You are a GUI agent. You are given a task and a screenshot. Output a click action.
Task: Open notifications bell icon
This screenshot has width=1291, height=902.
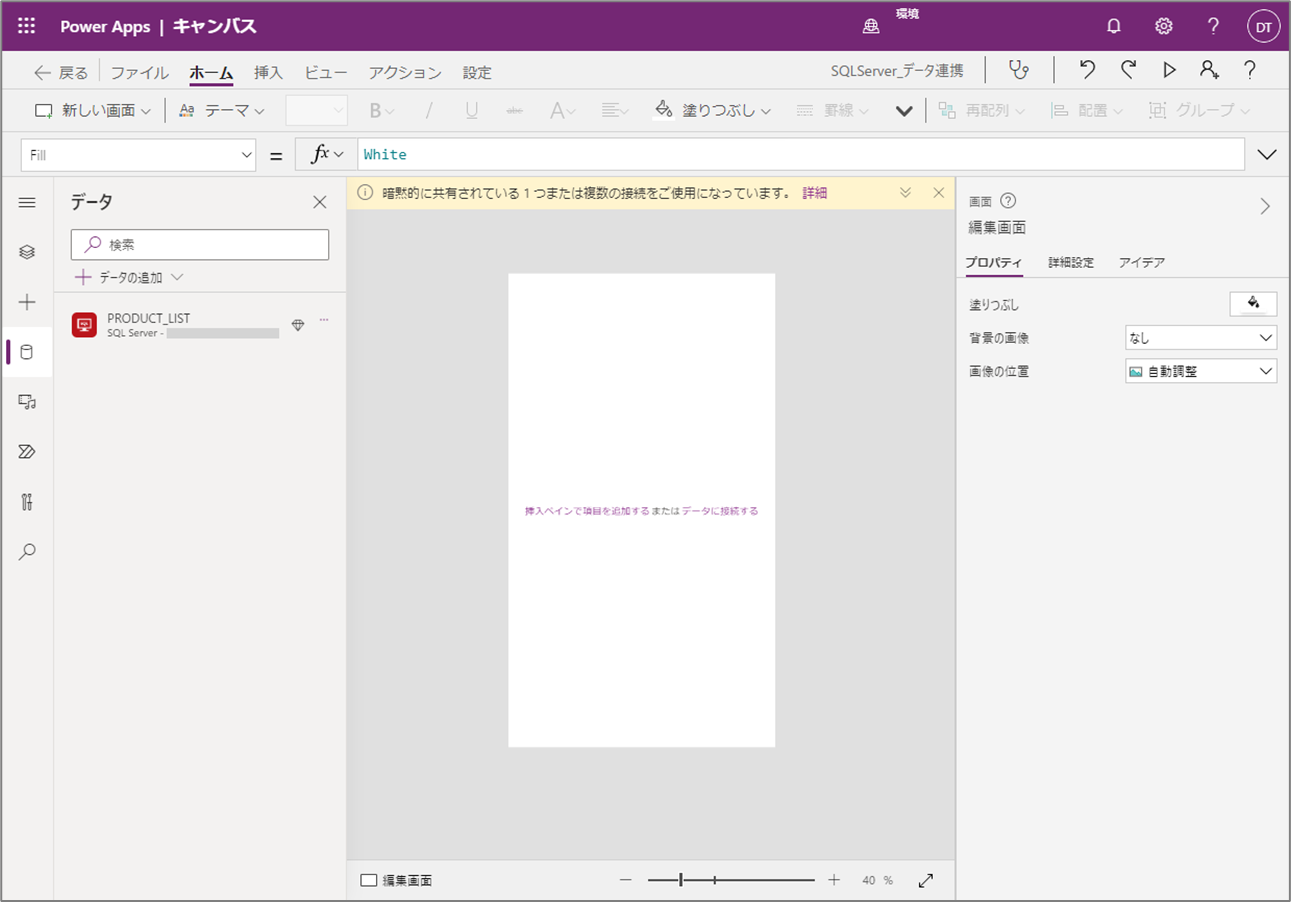click(1114, 27)
